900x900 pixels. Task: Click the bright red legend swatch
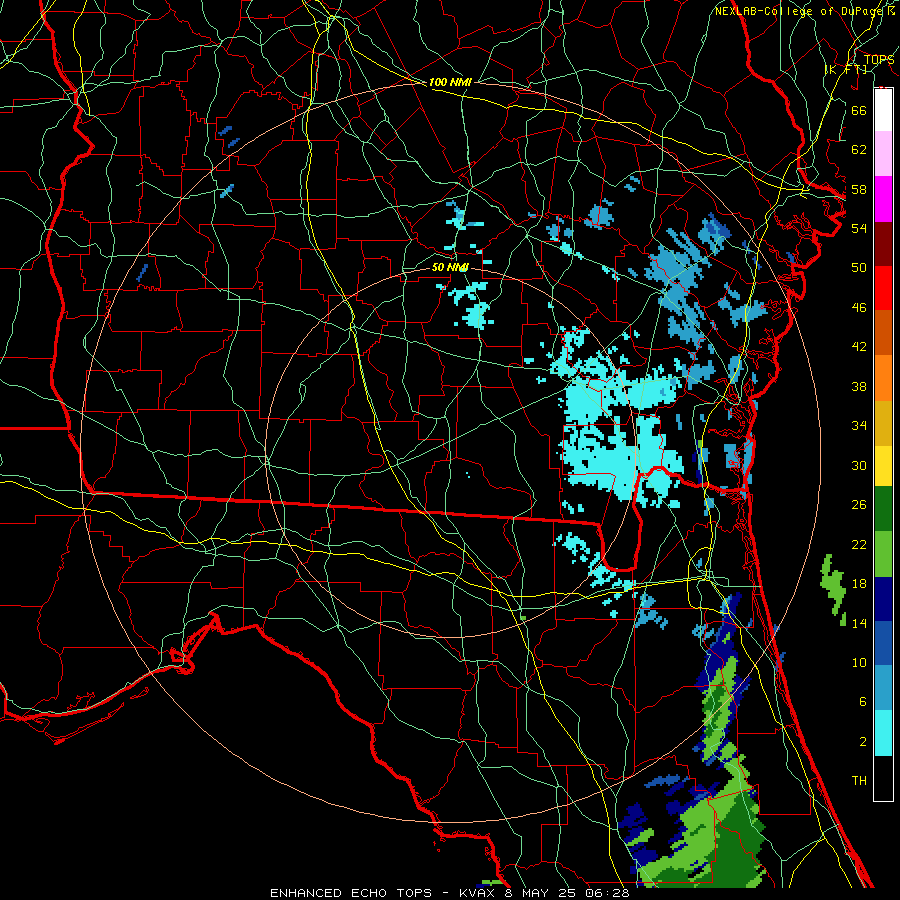click(x=883, y=288)
